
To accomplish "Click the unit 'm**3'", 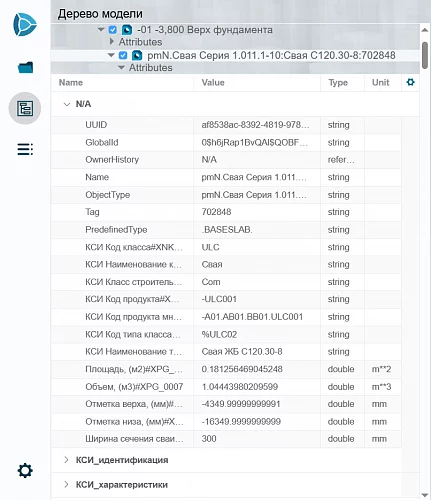I will 381,387.
